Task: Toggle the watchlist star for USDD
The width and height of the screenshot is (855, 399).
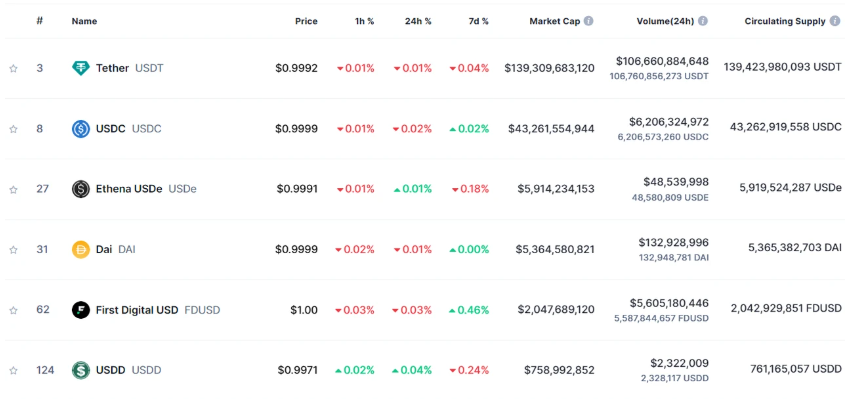Action: (14, 371)
